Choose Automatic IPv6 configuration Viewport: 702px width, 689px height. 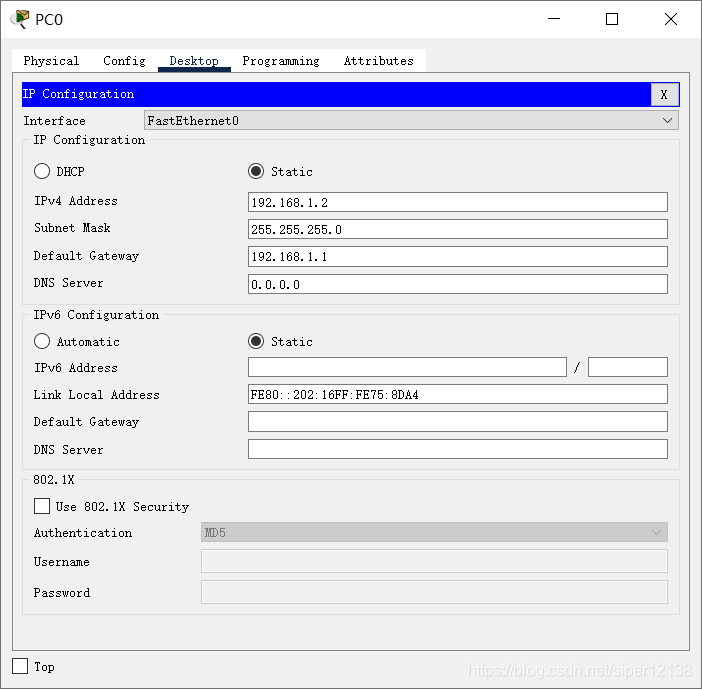(42, 341)
